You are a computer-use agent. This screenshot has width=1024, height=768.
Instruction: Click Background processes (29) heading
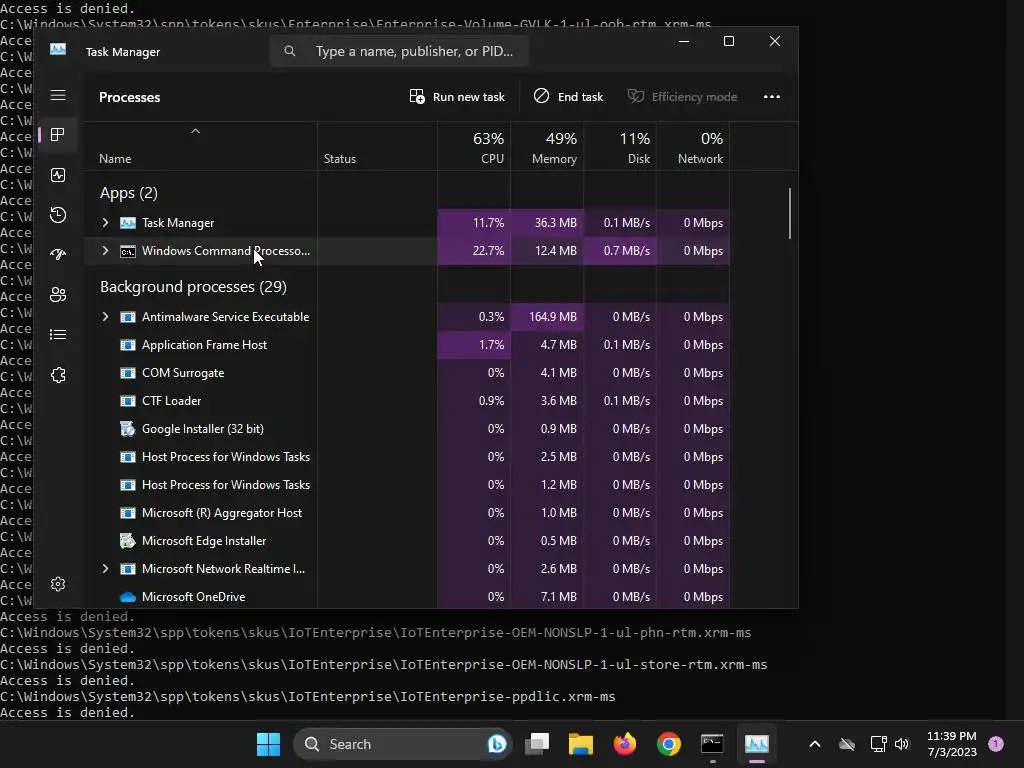pyautogui.click(x=193, y=287)
